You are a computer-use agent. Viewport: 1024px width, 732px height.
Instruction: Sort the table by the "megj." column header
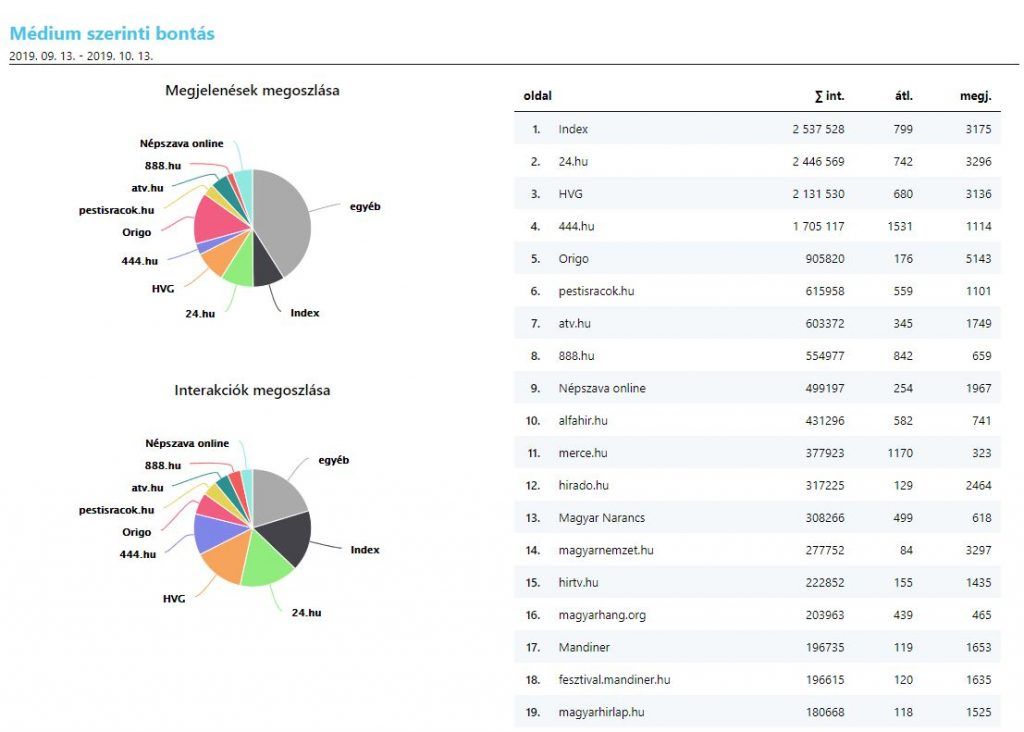tap(976, 96)
